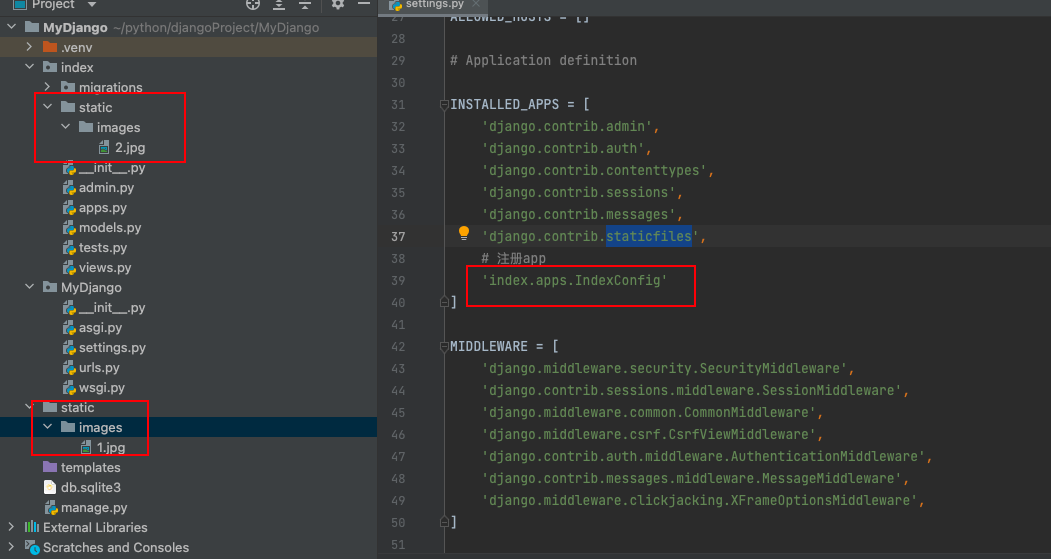The image size is (1051, 559).
Task: Expand the .venv folder
Action: pyautogui.click(x=29, y=47)
